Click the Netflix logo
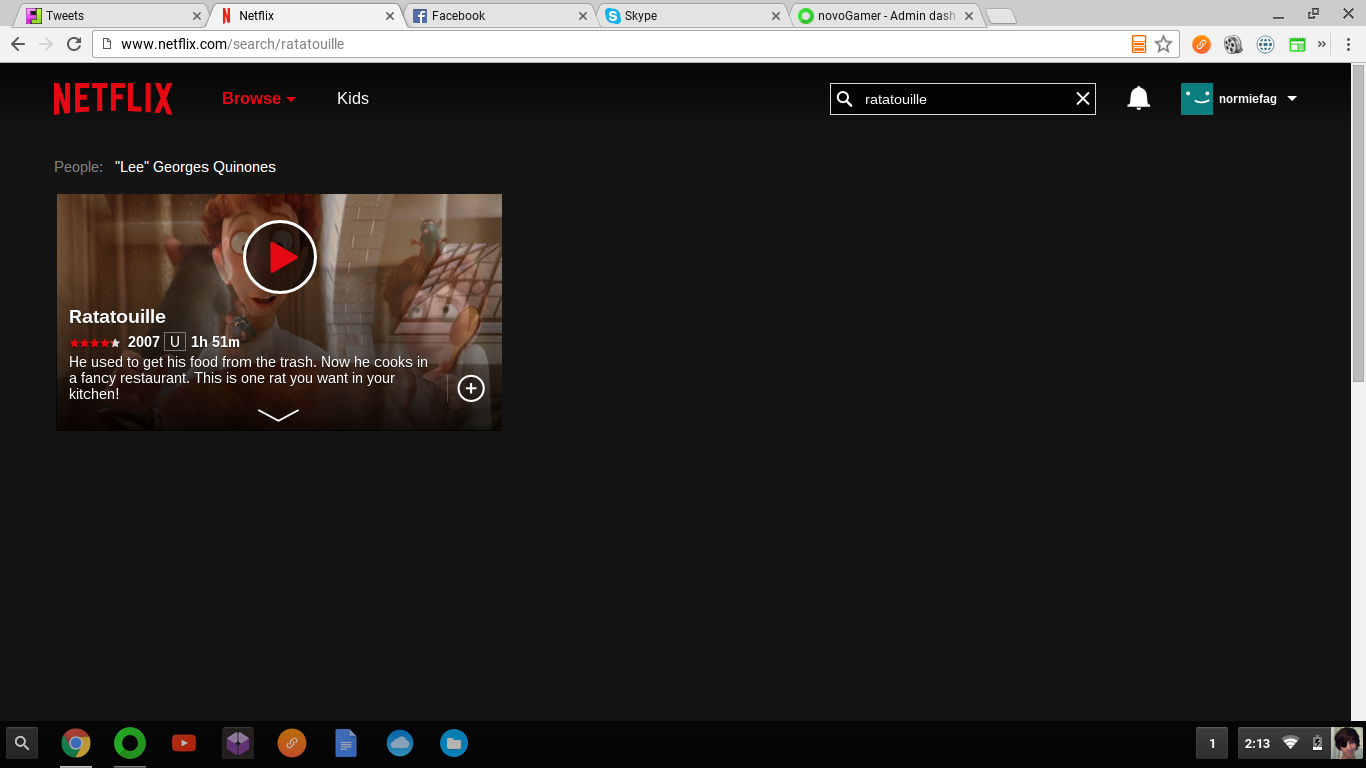 coord(113,98)
